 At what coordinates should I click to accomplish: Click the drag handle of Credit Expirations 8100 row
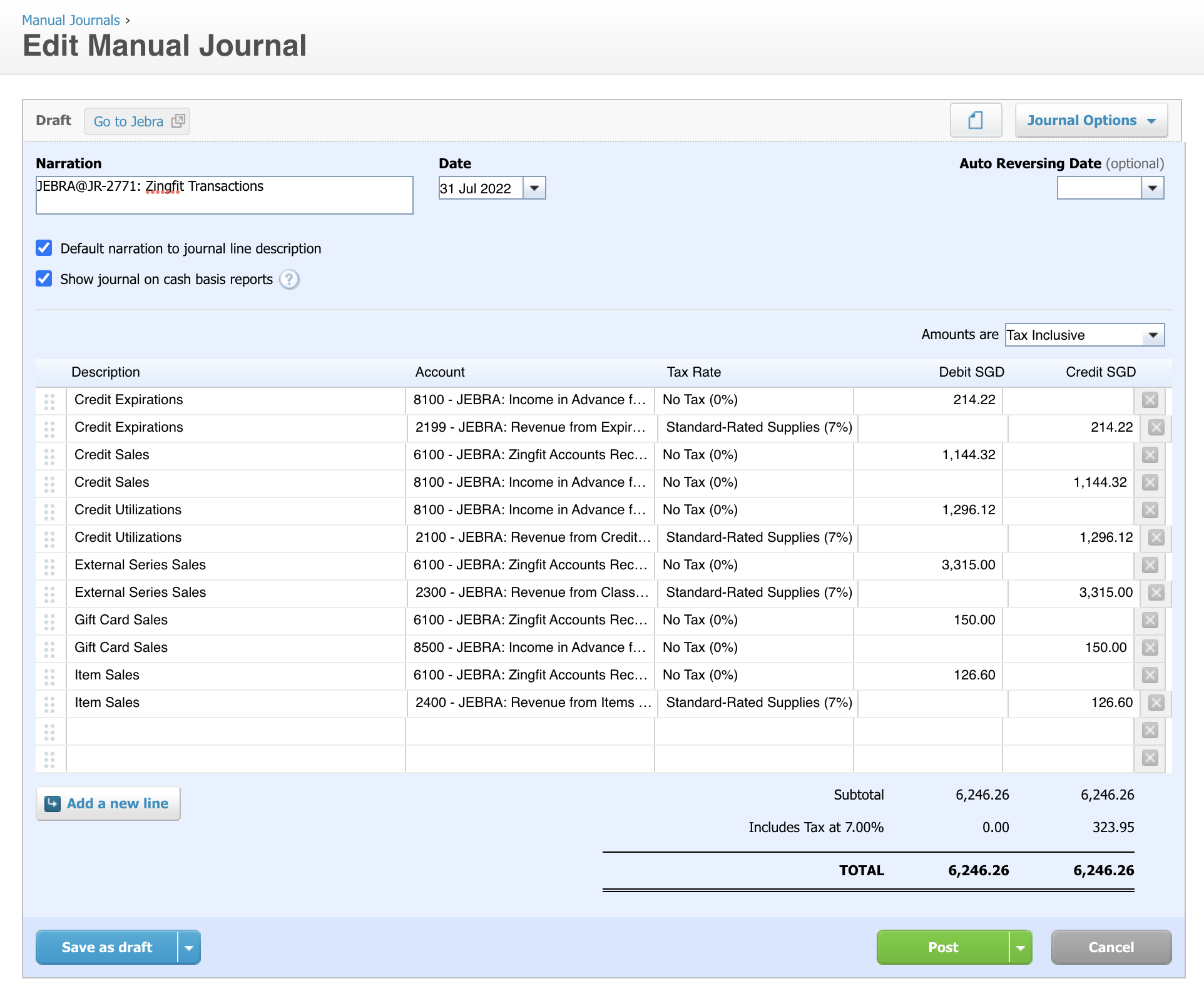pos(49,401)
